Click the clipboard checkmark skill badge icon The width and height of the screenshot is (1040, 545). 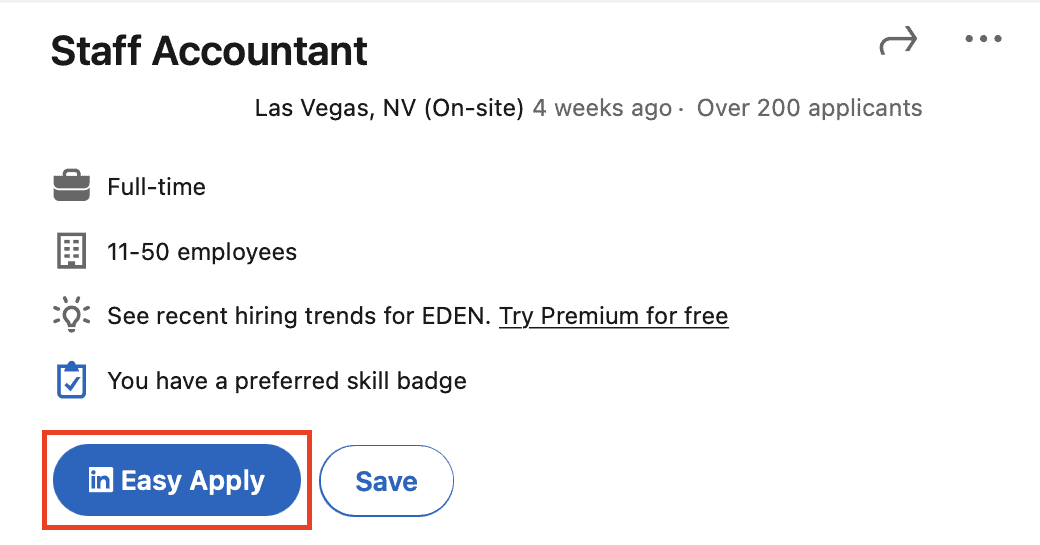click(x=72, y=380)
